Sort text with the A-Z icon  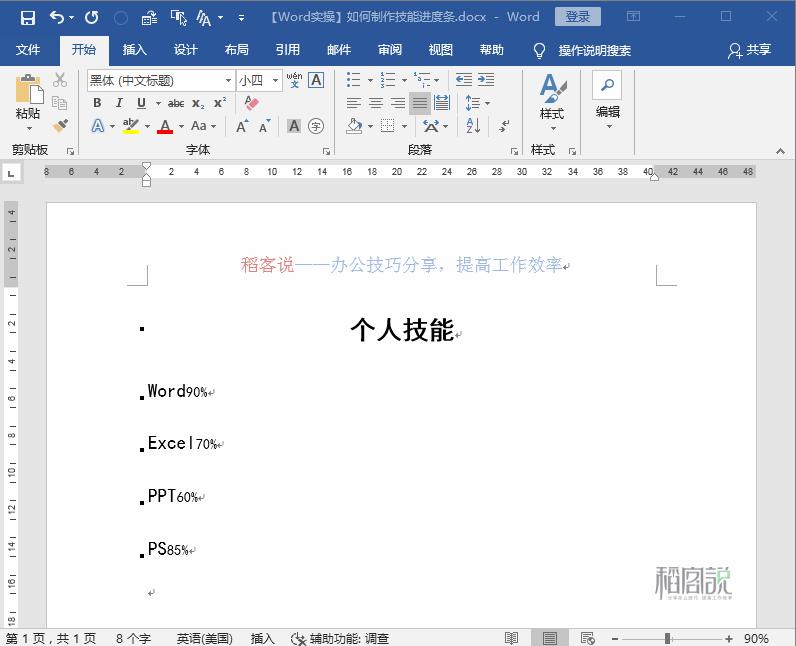(x=473, y=126)
